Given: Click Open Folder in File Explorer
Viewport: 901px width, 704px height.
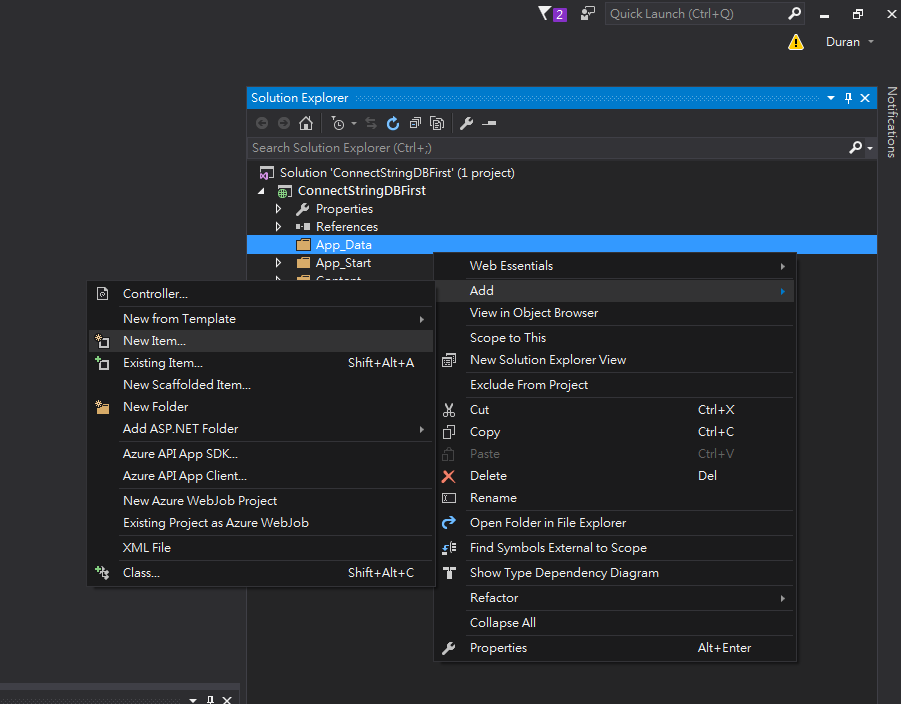Looking at the screenshot, I should coord(548,523).
